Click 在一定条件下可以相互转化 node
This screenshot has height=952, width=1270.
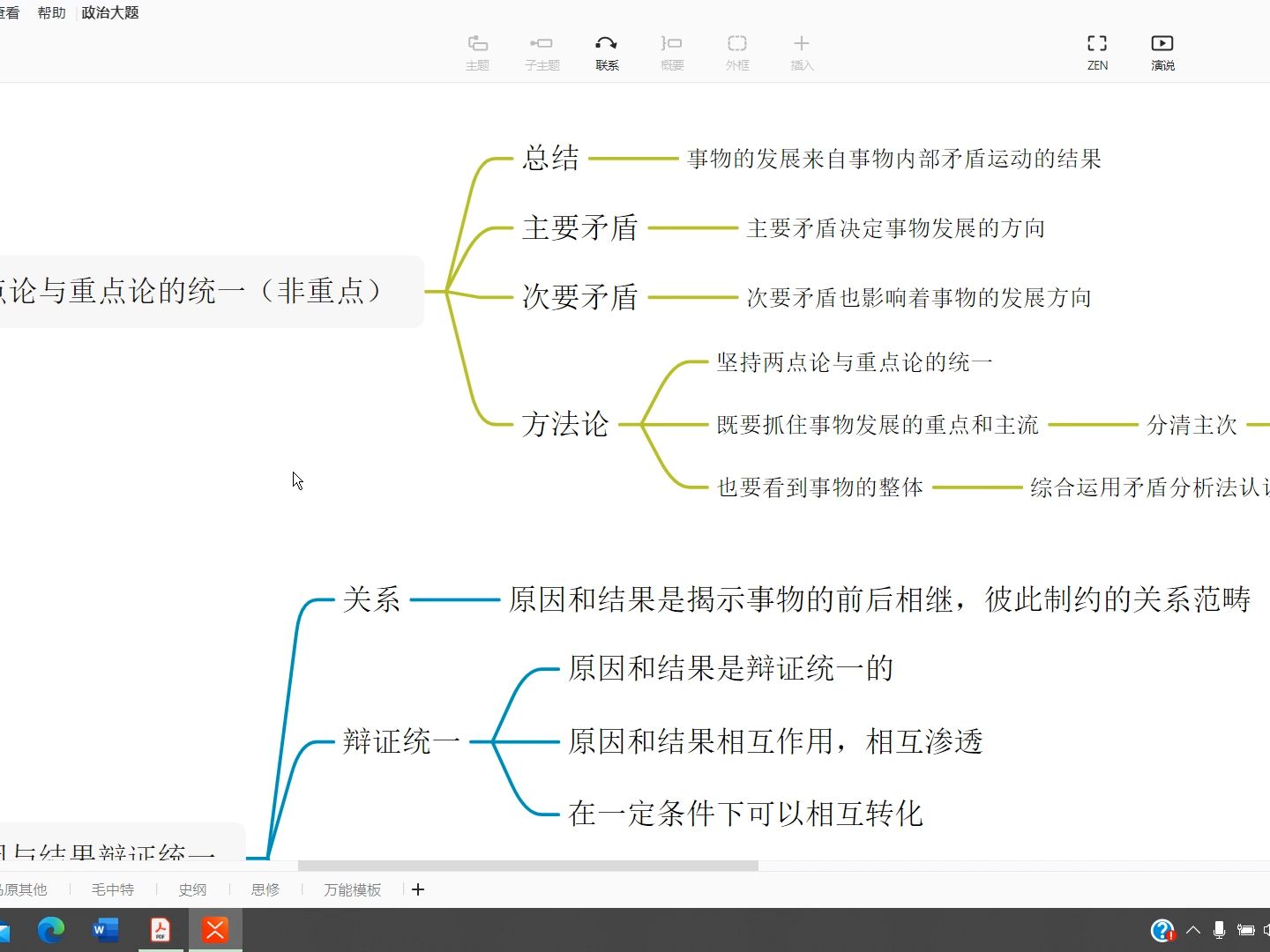(745, 813)
